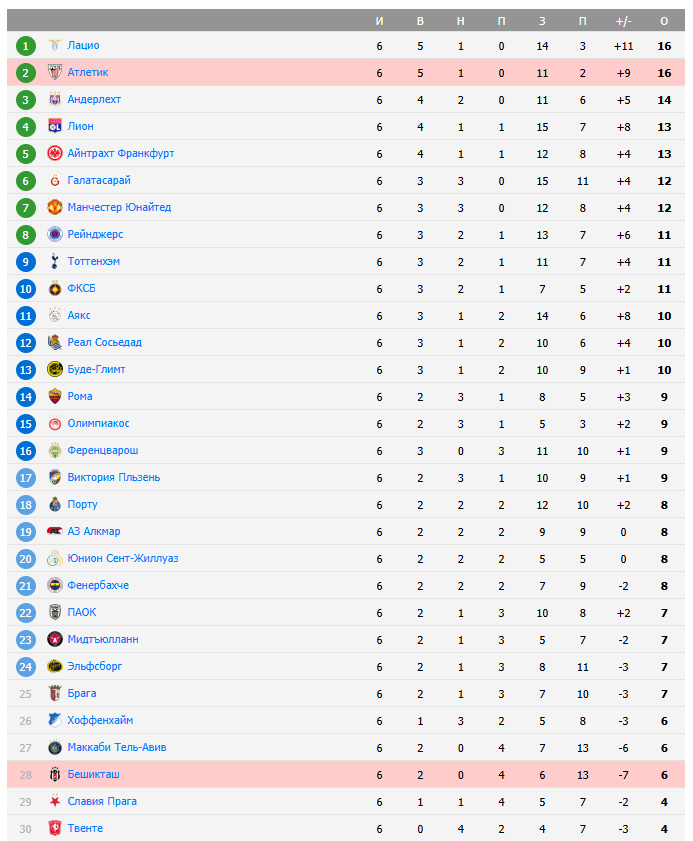Click the Slavia Praga crest icon
This screenshot has height=841, width=693.
[x=55, y=801]
